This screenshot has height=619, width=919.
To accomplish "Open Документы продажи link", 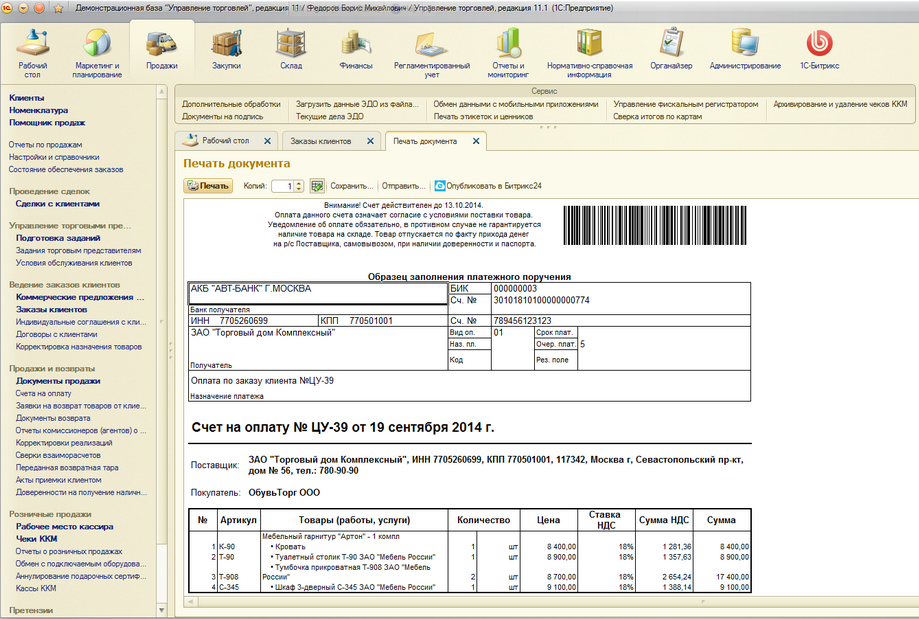I will click(58, 381).
